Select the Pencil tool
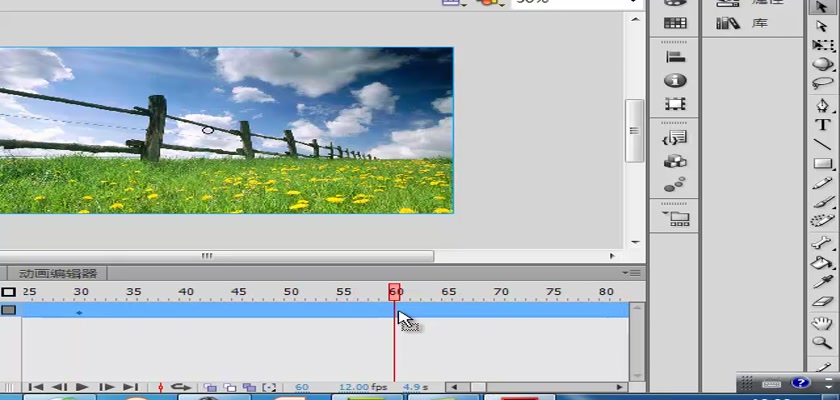The image size is (840, 400). point(822,183)
